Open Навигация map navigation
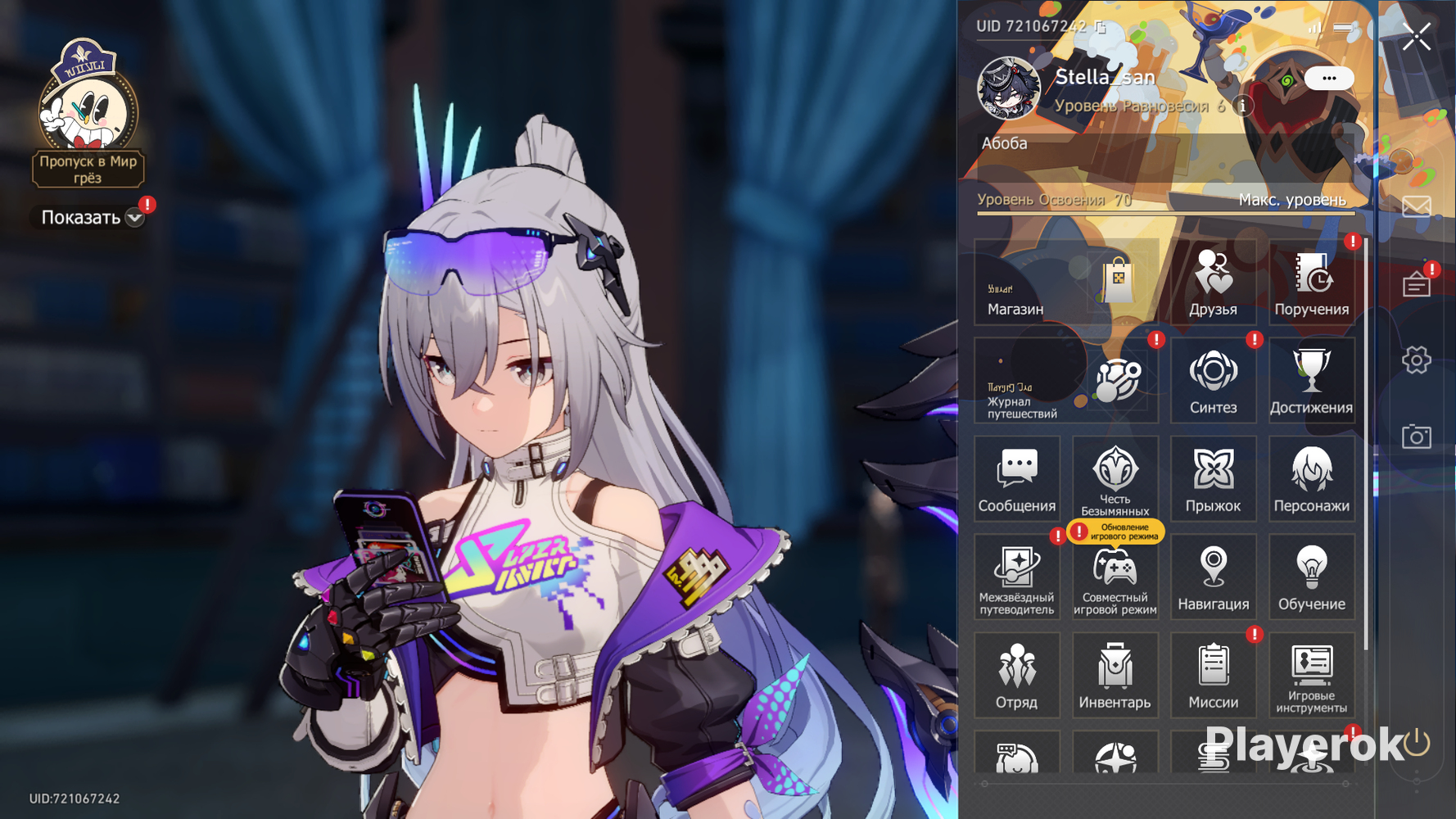 (1213, 577)
